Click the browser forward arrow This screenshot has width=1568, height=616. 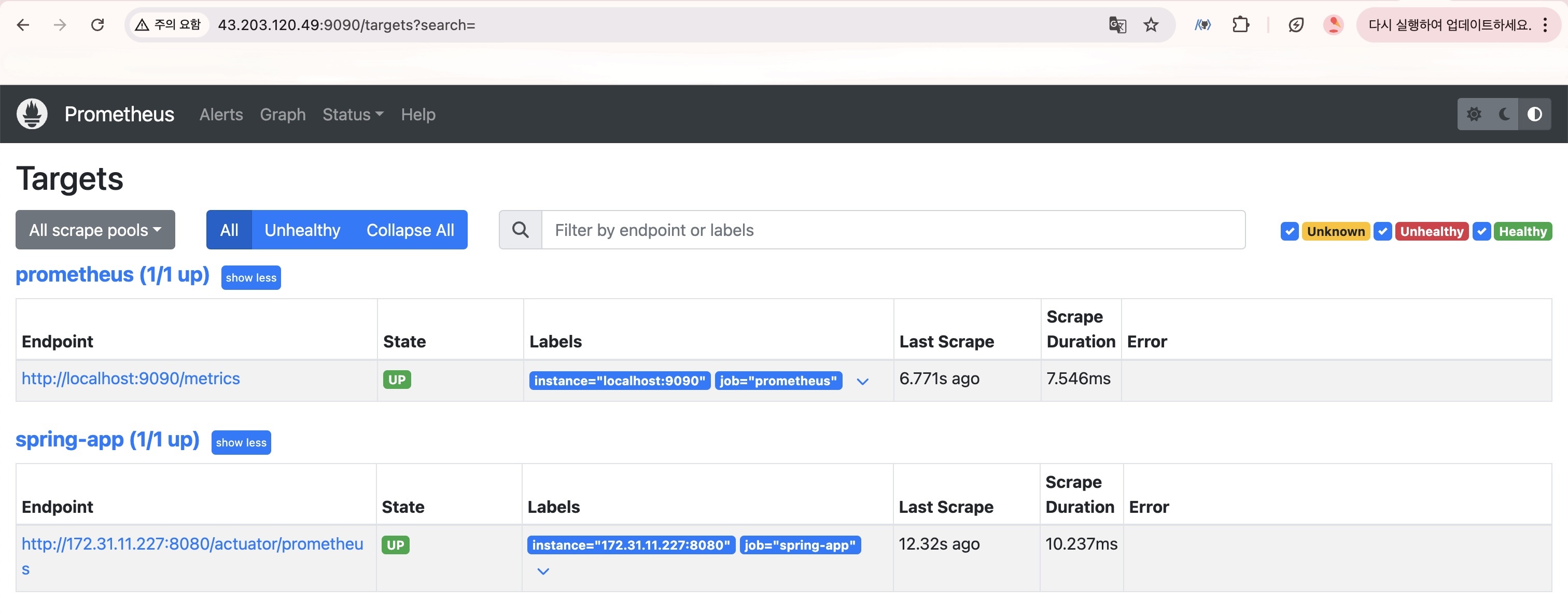point(60,25)
